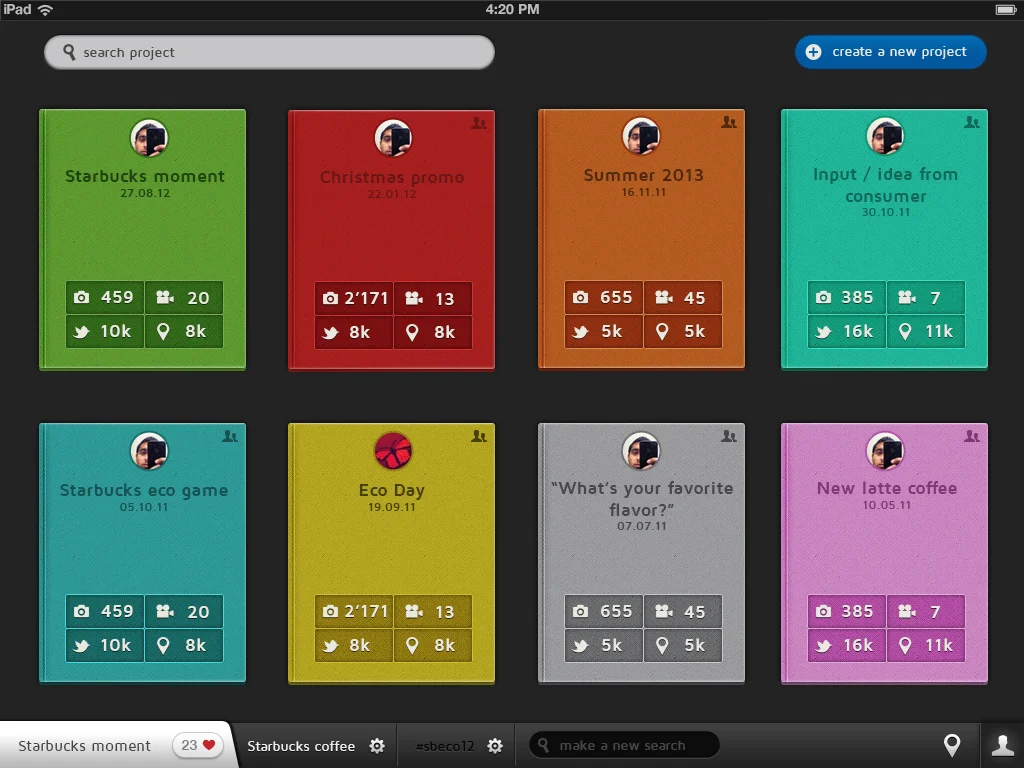Open the New latte coffee project title

pos(887,488)
